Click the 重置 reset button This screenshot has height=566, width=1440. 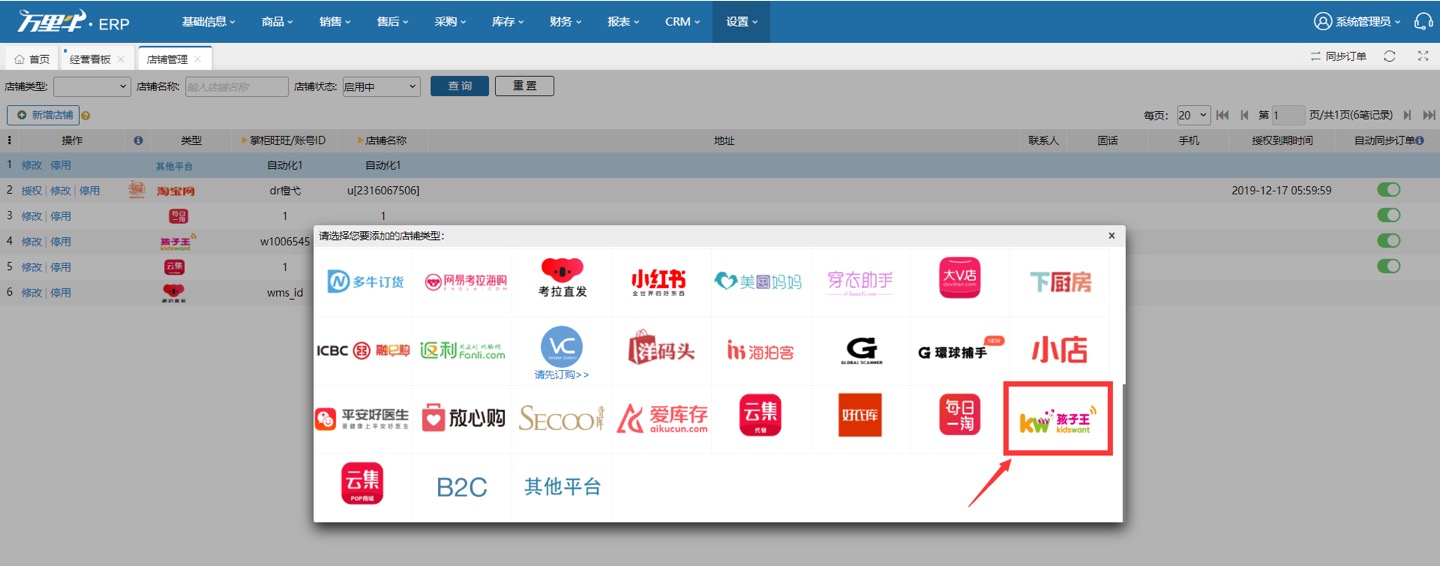(x=524, y=87)
